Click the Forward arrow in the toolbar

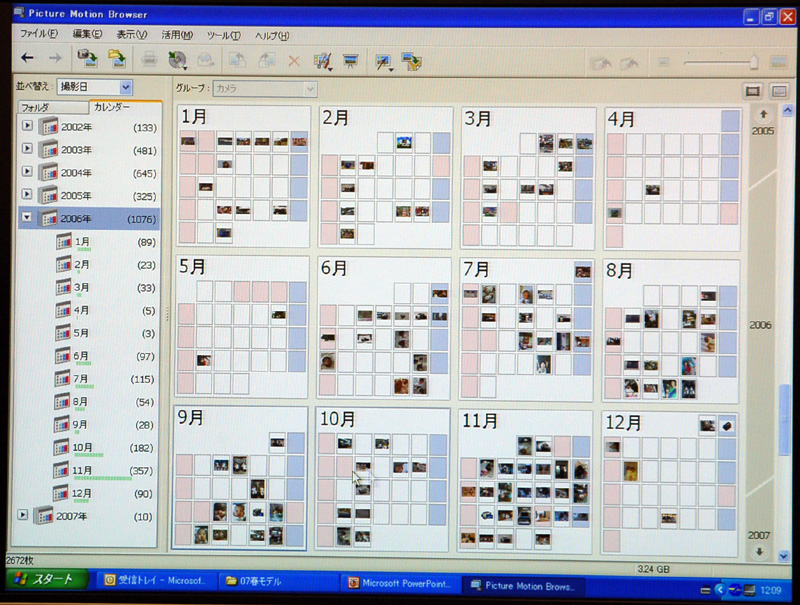[x=55, y=58]
